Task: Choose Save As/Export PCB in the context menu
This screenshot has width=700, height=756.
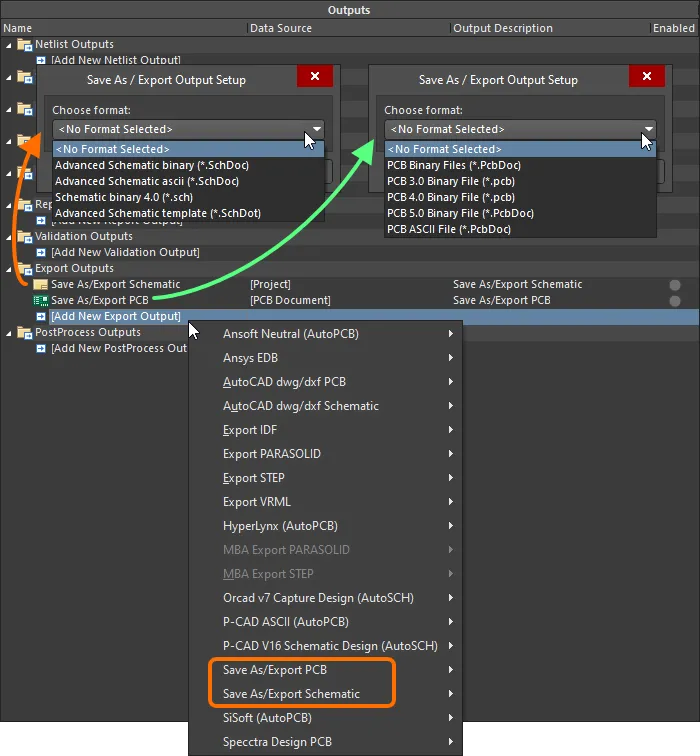Action: point(325,670)
